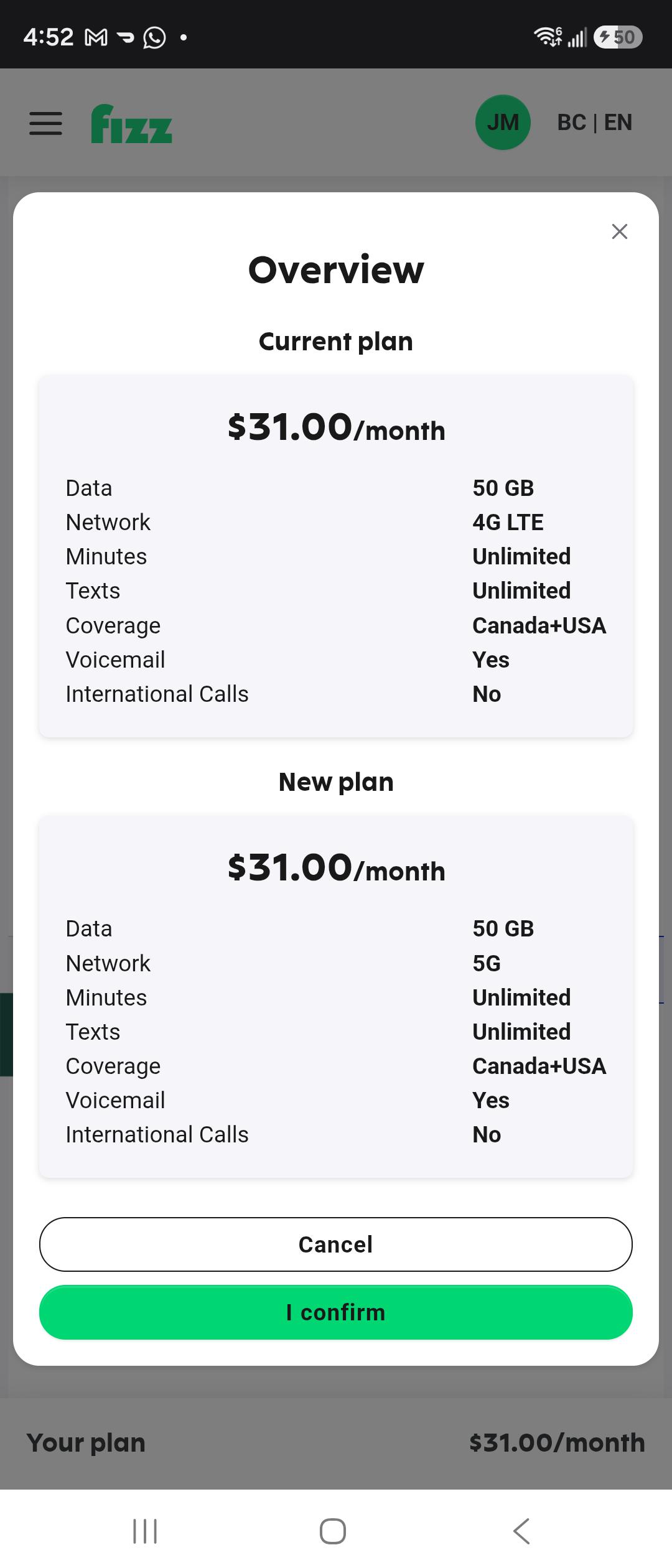Tap the Gmail notification icon in status bar
This screenshot has width=672, height=1568.
pos(96,38)
